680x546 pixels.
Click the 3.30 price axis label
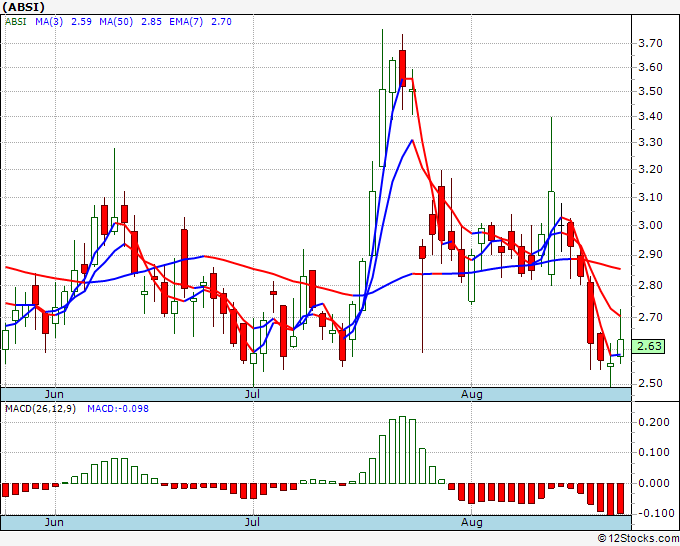point(650,142)
